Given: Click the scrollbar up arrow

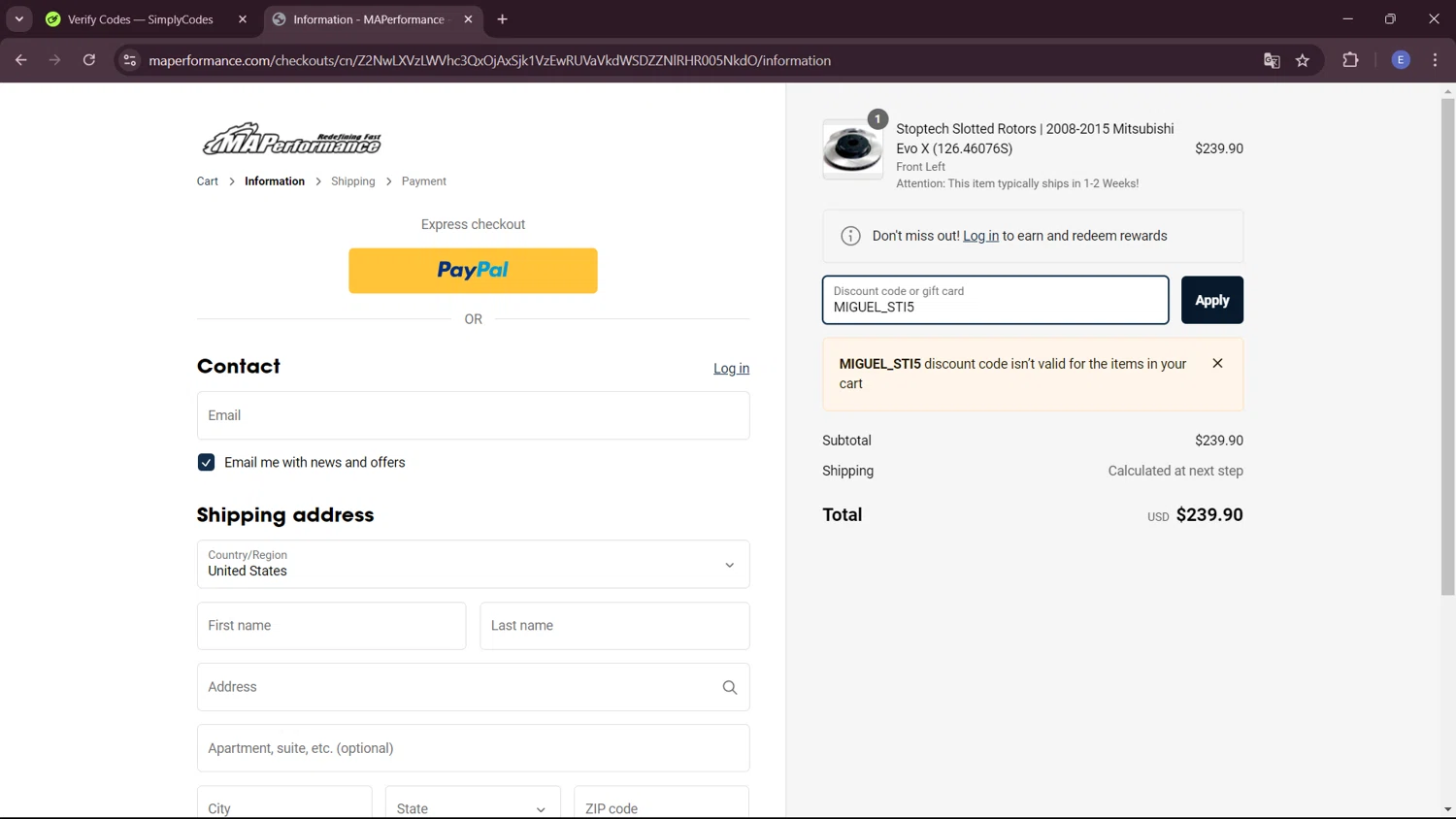Looking at the screenshot, I should pos(1447,91).
